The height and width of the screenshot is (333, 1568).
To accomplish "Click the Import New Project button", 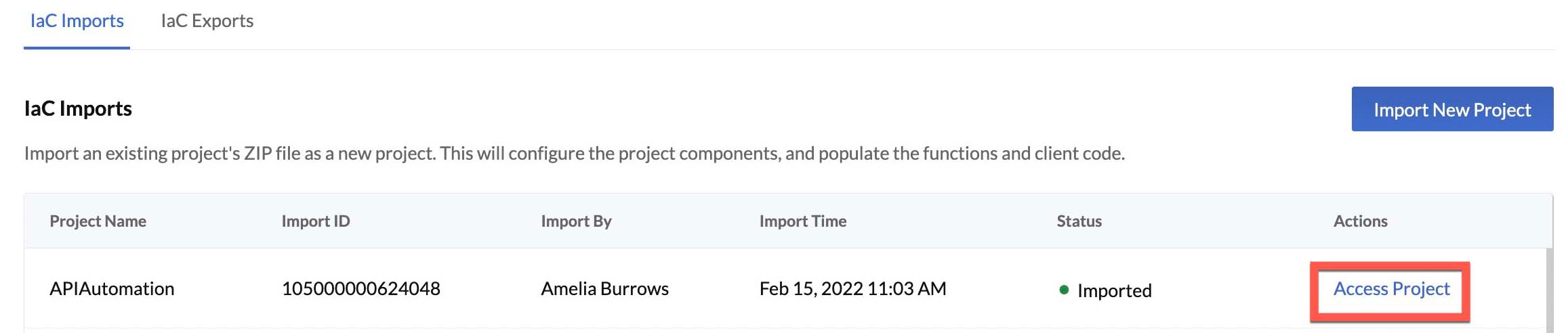I will [x=1452, y=109].
